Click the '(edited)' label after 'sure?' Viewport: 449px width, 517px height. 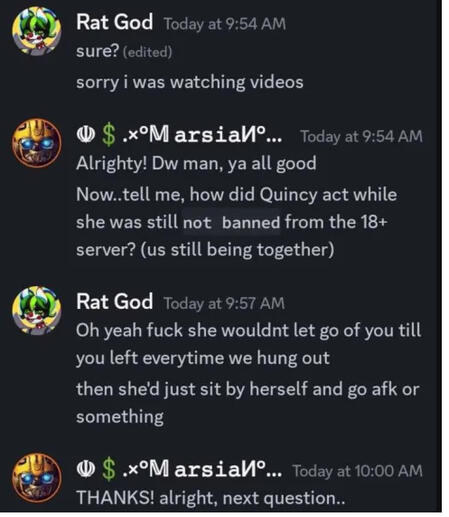(x=147, y=52)
